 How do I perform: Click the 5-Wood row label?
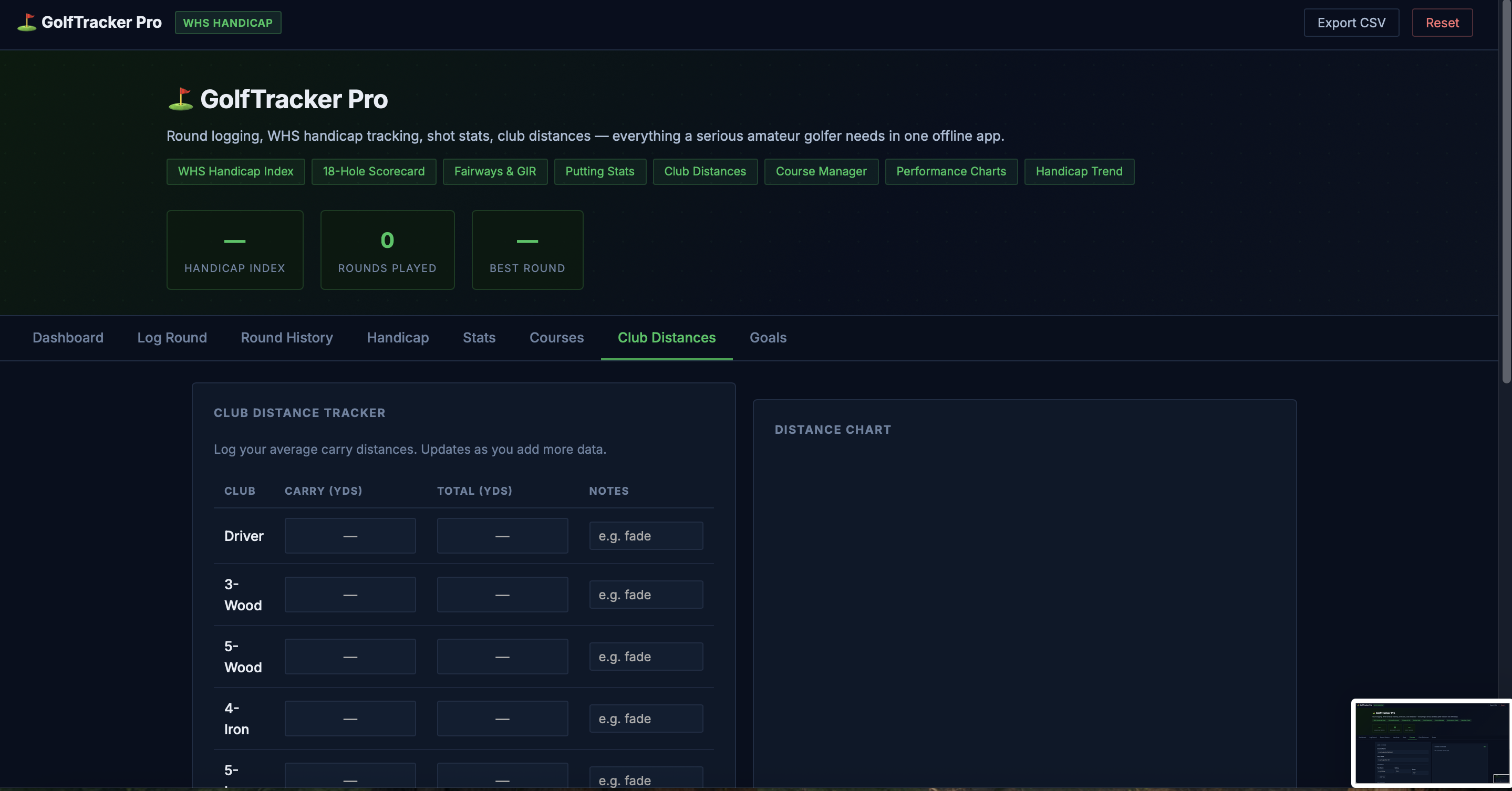point(243,657)
